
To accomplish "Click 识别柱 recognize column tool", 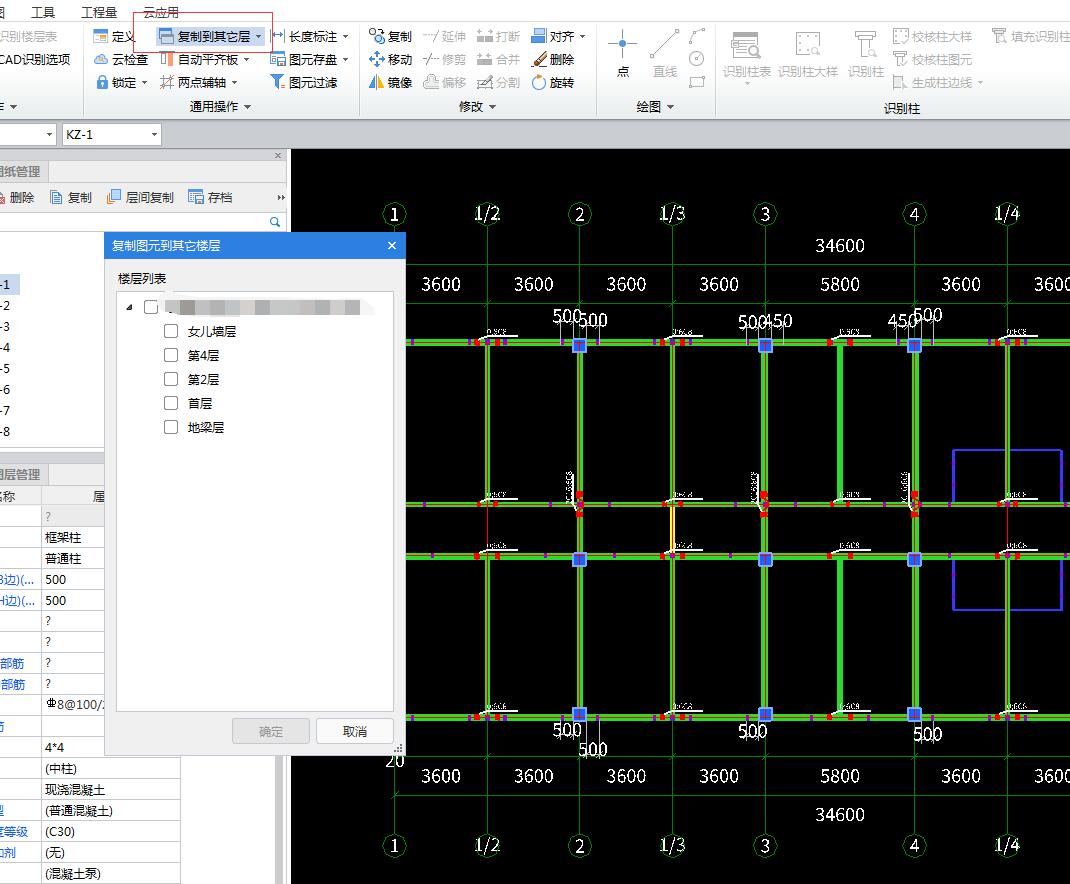I will coord(866,55).
